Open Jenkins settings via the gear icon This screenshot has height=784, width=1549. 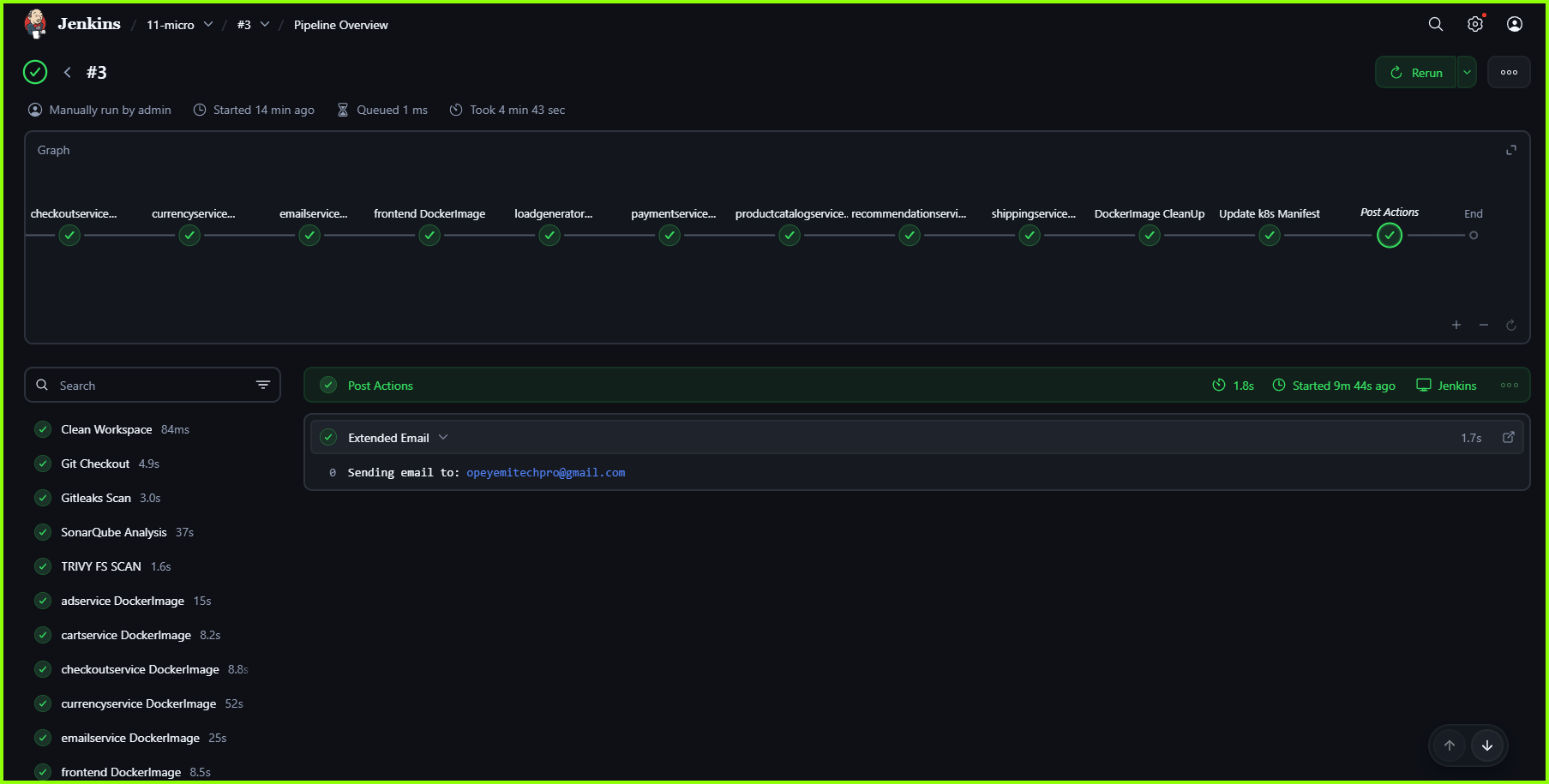[x=1475, y=24]
